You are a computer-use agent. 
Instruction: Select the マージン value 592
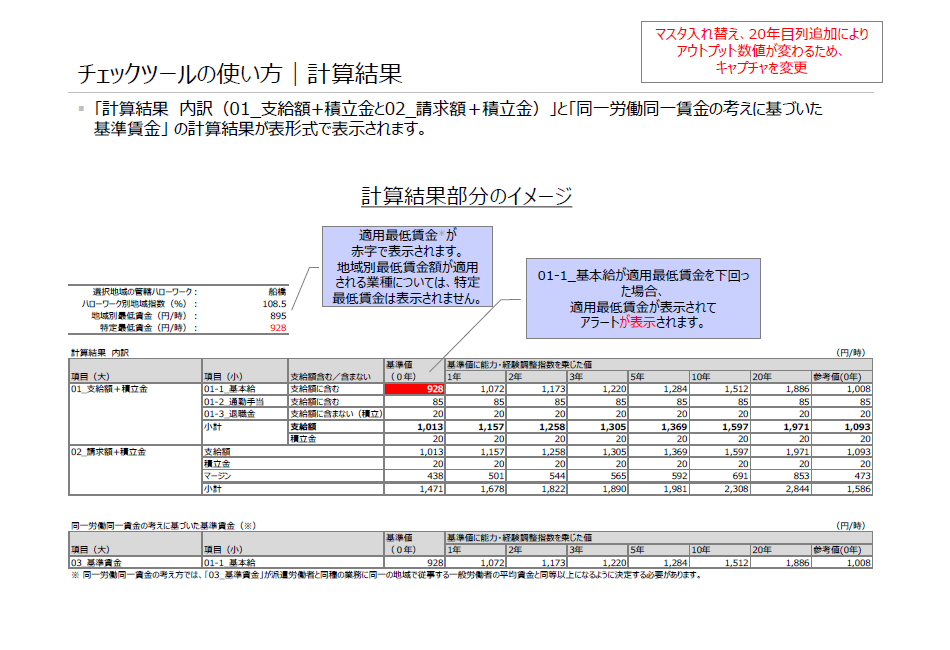659,476
